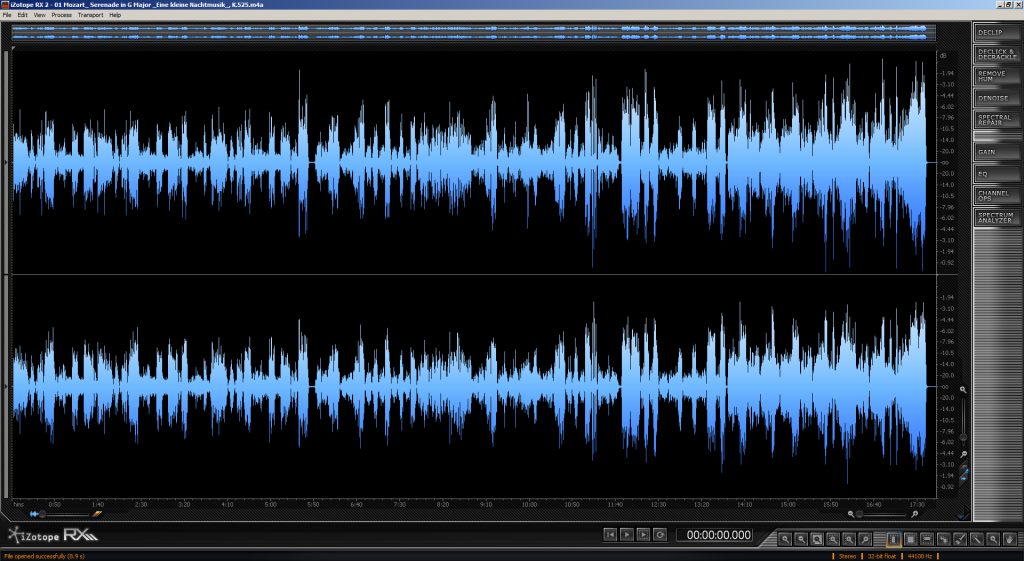Click the vertical zoom in magnifier icon
The image size is (1024, 561).
coord(963,390)
